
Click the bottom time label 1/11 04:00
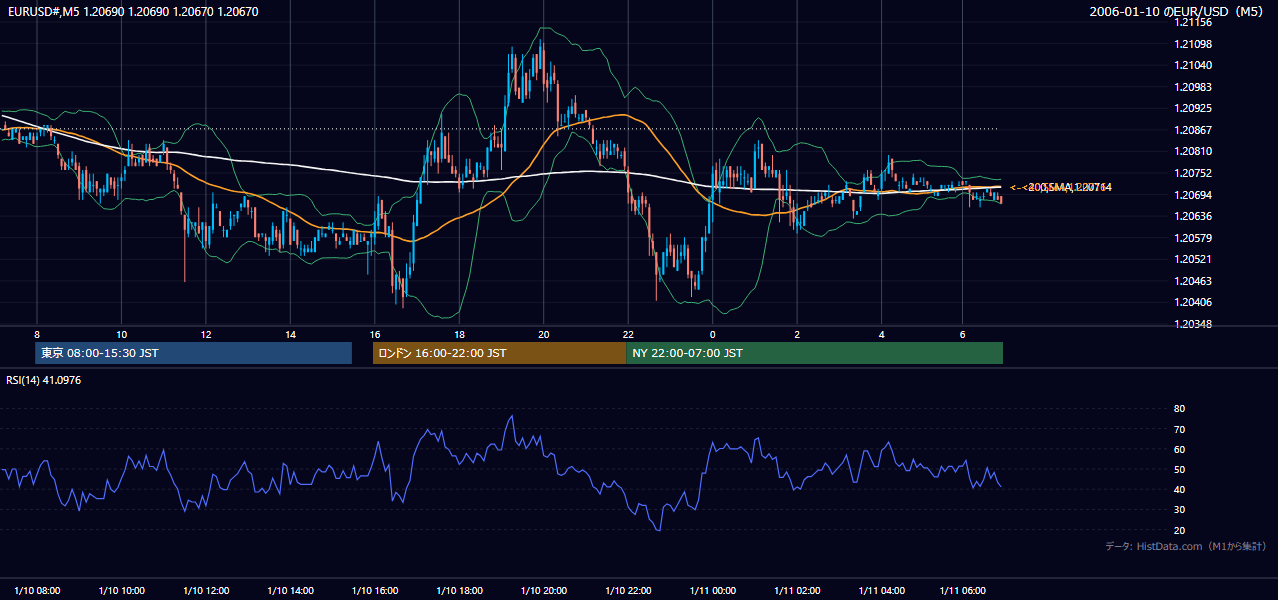coord(882,590)
